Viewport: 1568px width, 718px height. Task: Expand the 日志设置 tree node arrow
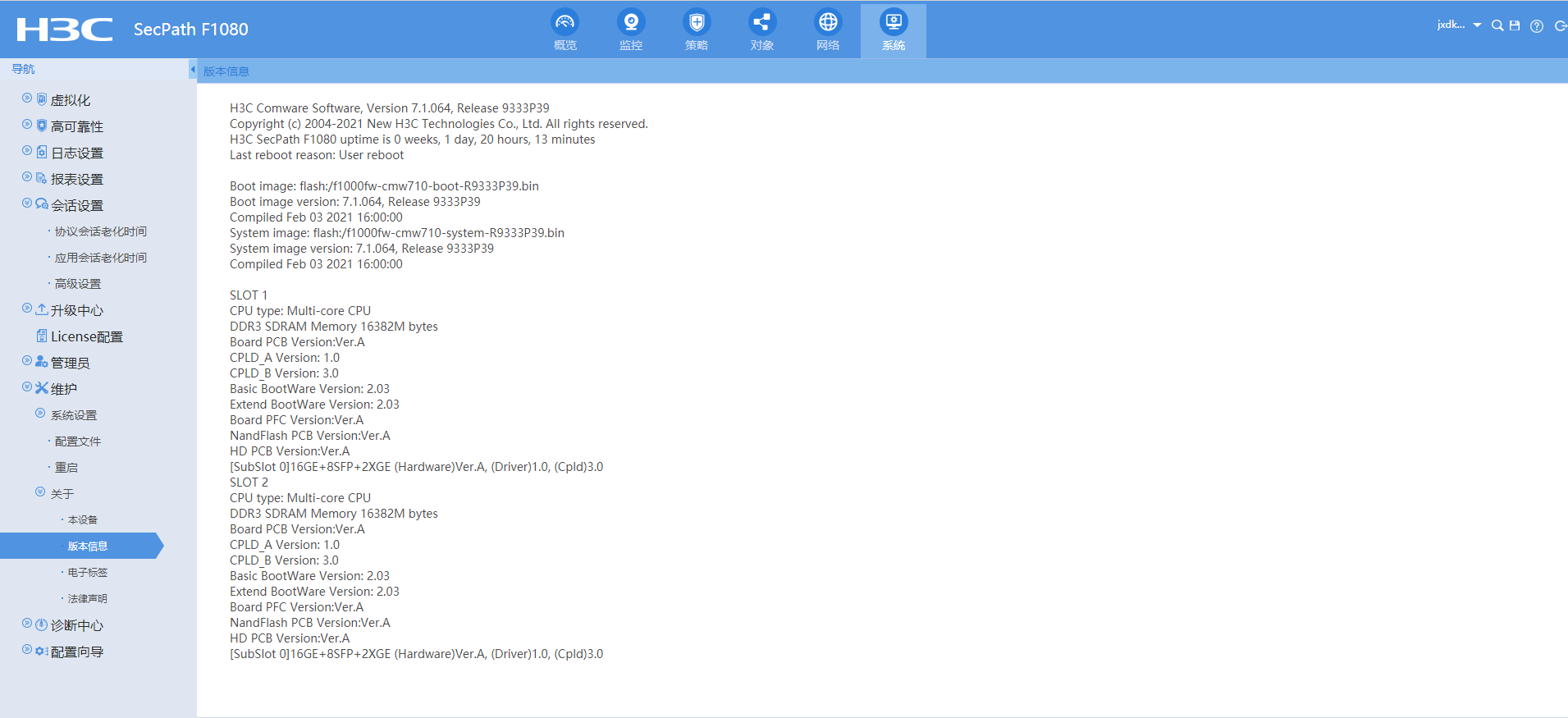(x=27, y=151)
